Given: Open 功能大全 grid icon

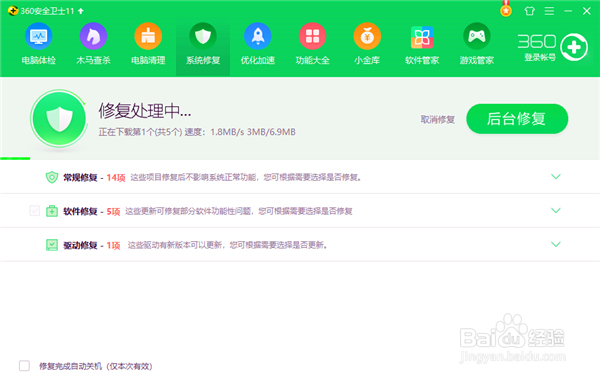Looking at the screenshot, I should click(x=312, y=36).
